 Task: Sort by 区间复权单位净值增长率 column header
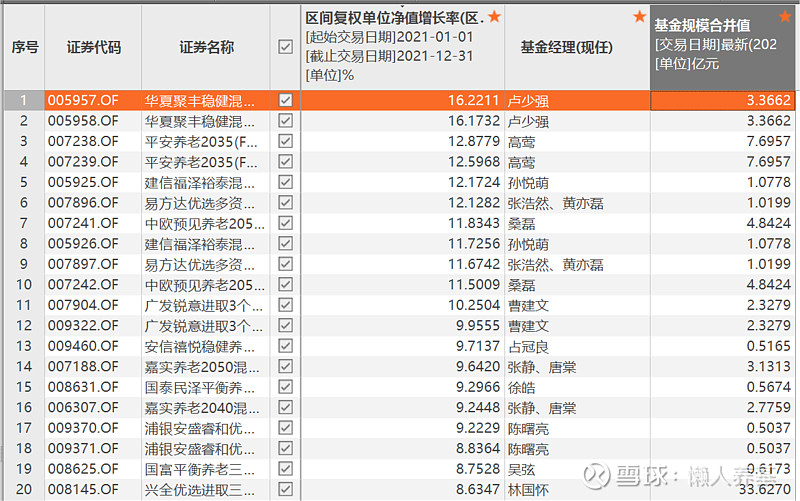[403, 47]
